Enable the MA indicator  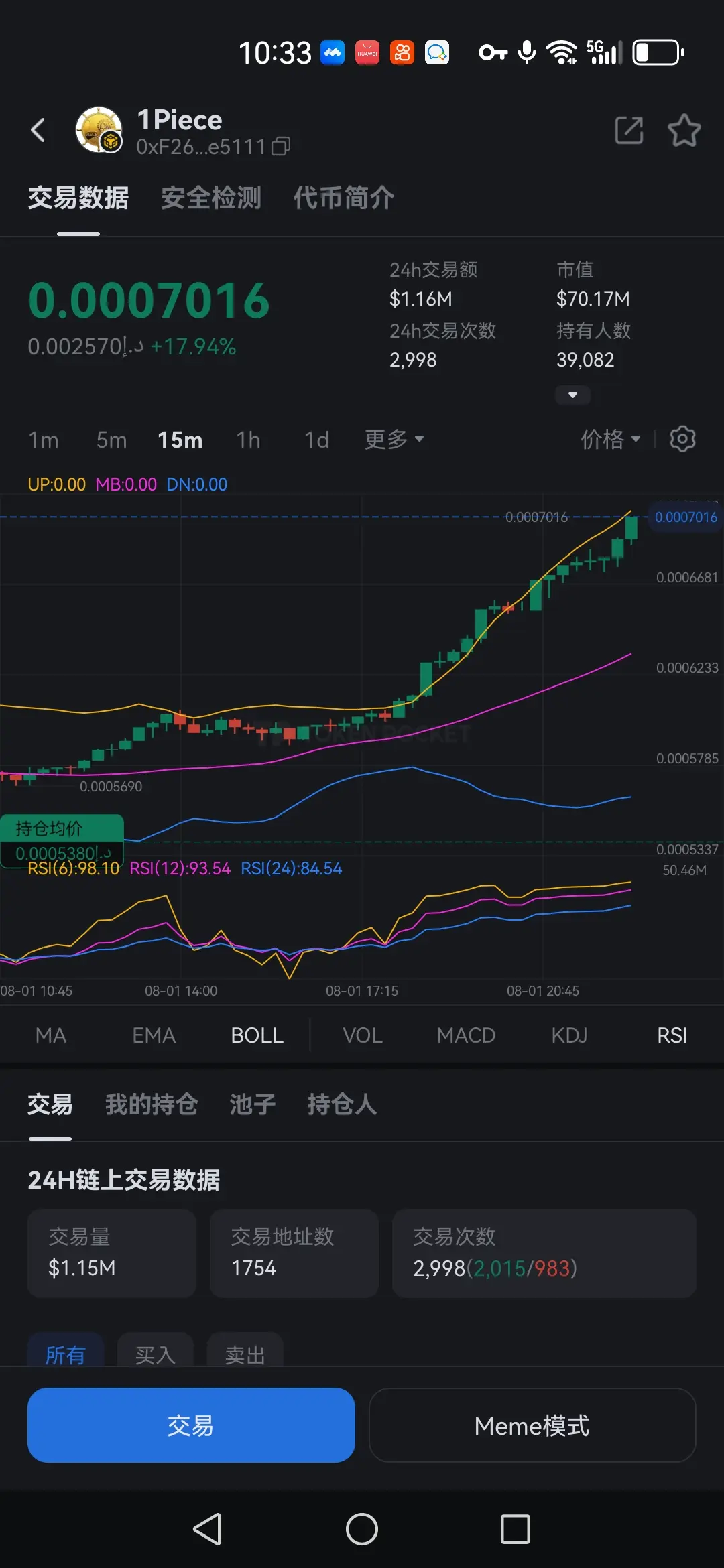click(x=51, y=1035)
